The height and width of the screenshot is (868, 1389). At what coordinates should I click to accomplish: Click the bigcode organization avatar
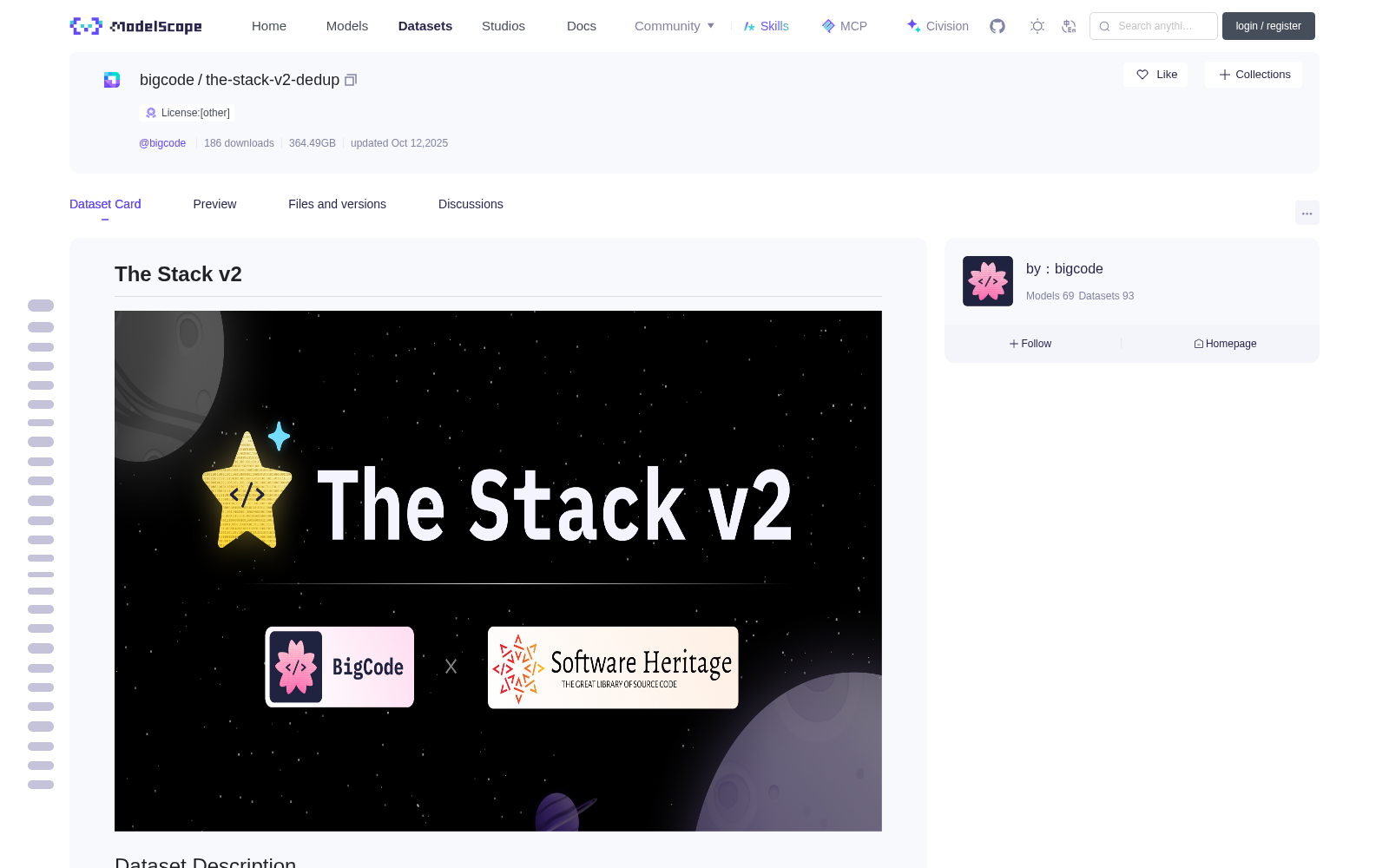(988, 281)
